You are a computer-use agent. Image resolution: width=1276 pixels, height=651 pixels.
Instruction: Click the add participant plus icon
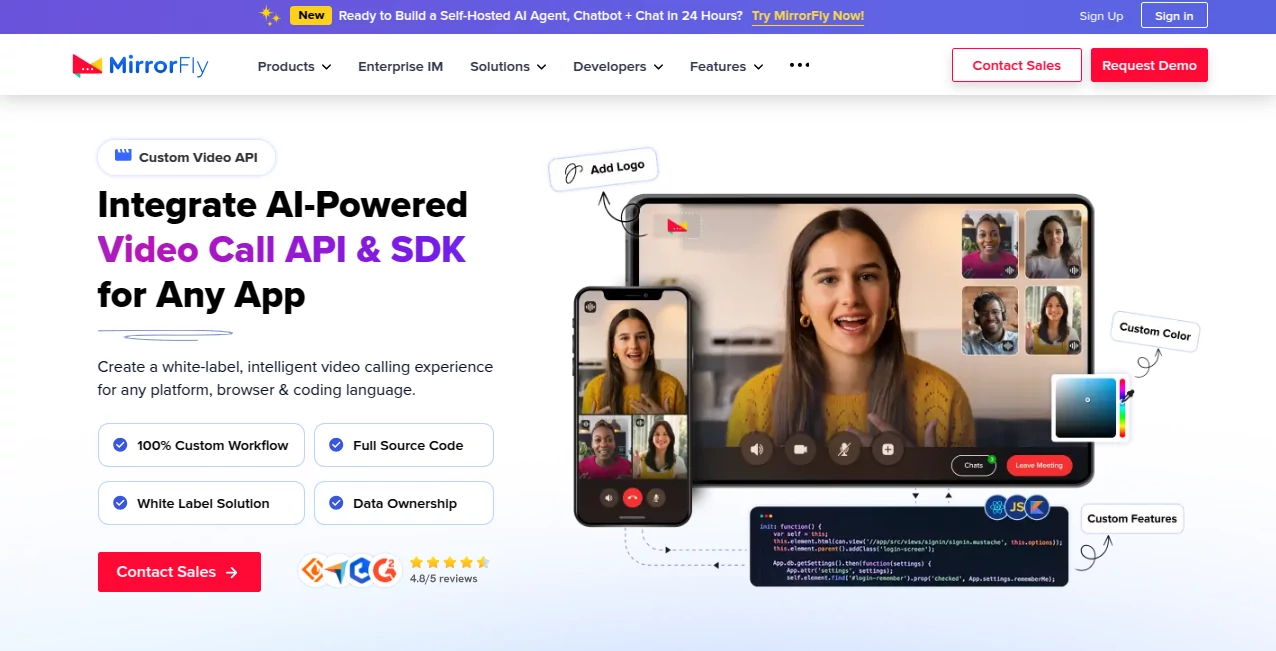888,449
